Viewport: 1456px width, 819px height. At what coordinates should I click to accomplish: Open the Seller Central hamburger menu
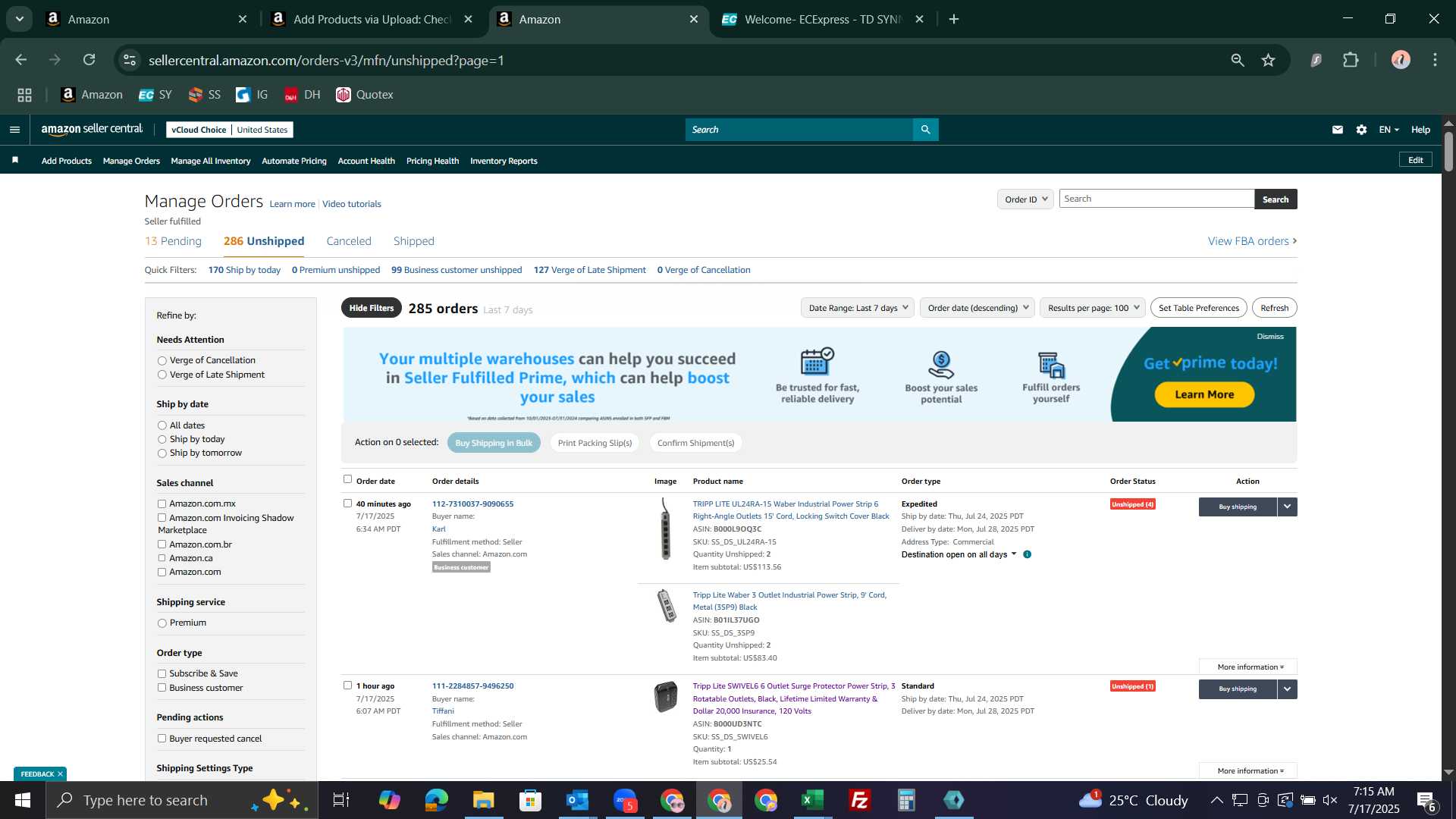click(x=14, y=130)
